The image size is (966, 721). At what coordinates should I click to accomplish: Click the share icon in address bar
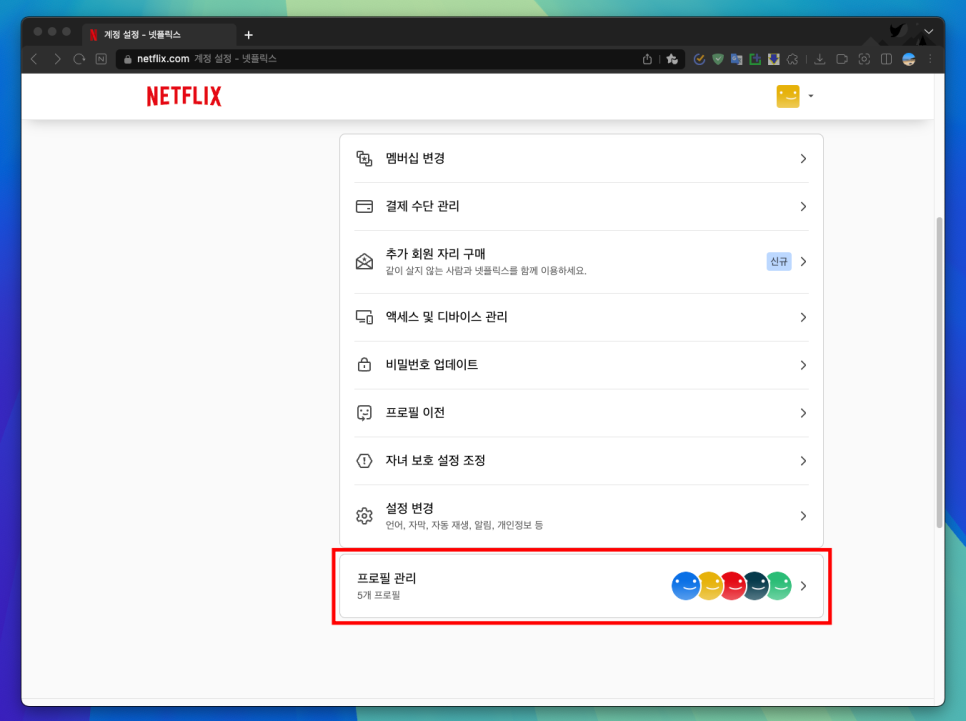(x=647, y=59)
